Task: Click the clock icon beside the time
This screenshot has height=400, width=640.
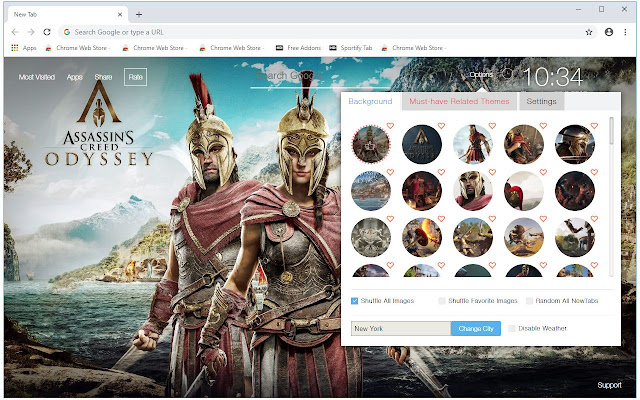Action: 507,74
